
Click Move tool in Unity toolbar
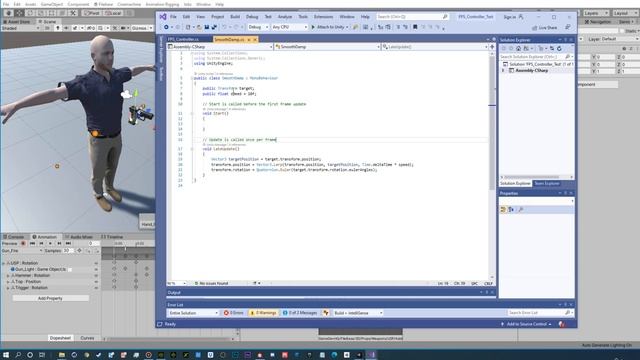[19, 13]
